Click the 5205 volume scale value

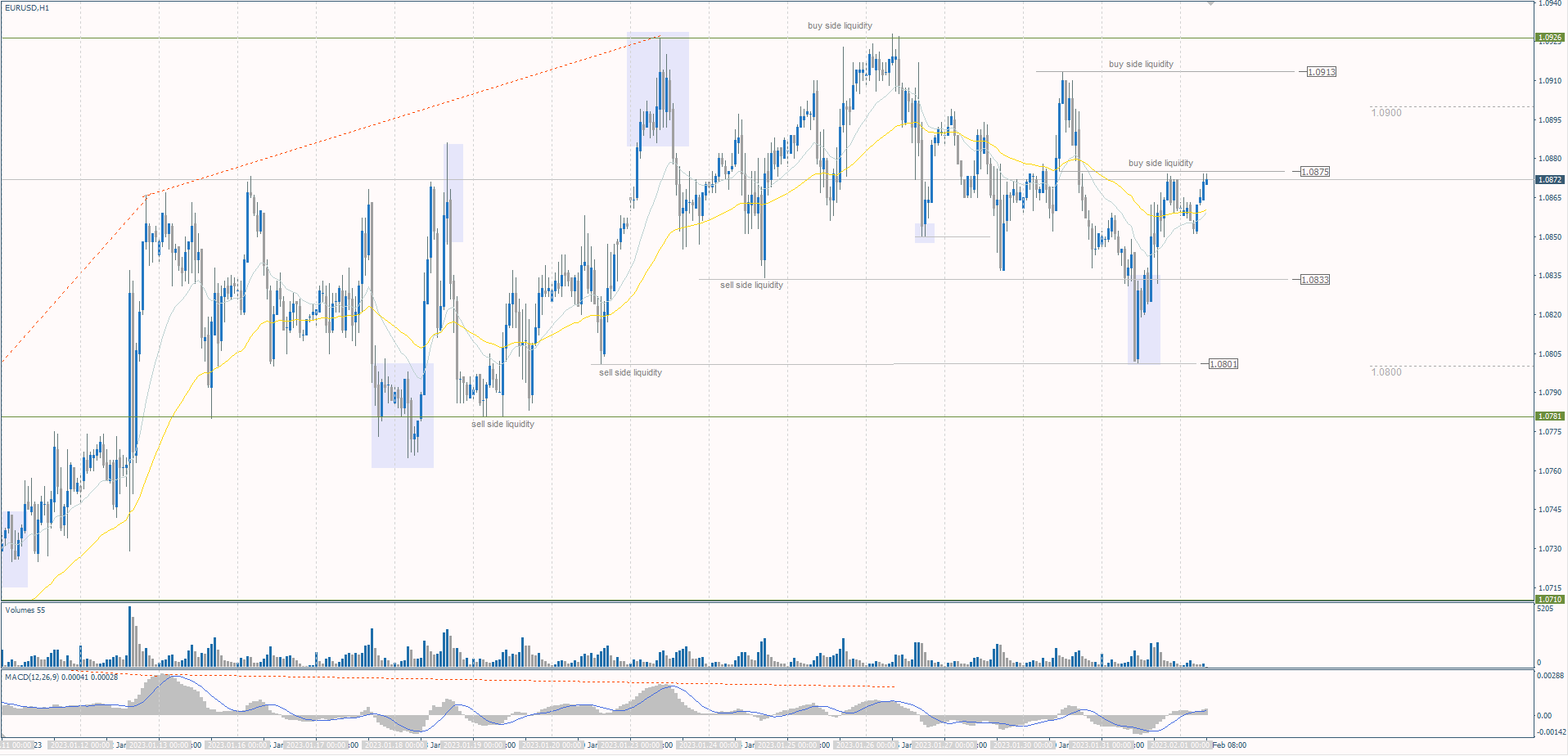coord(1545,609)
